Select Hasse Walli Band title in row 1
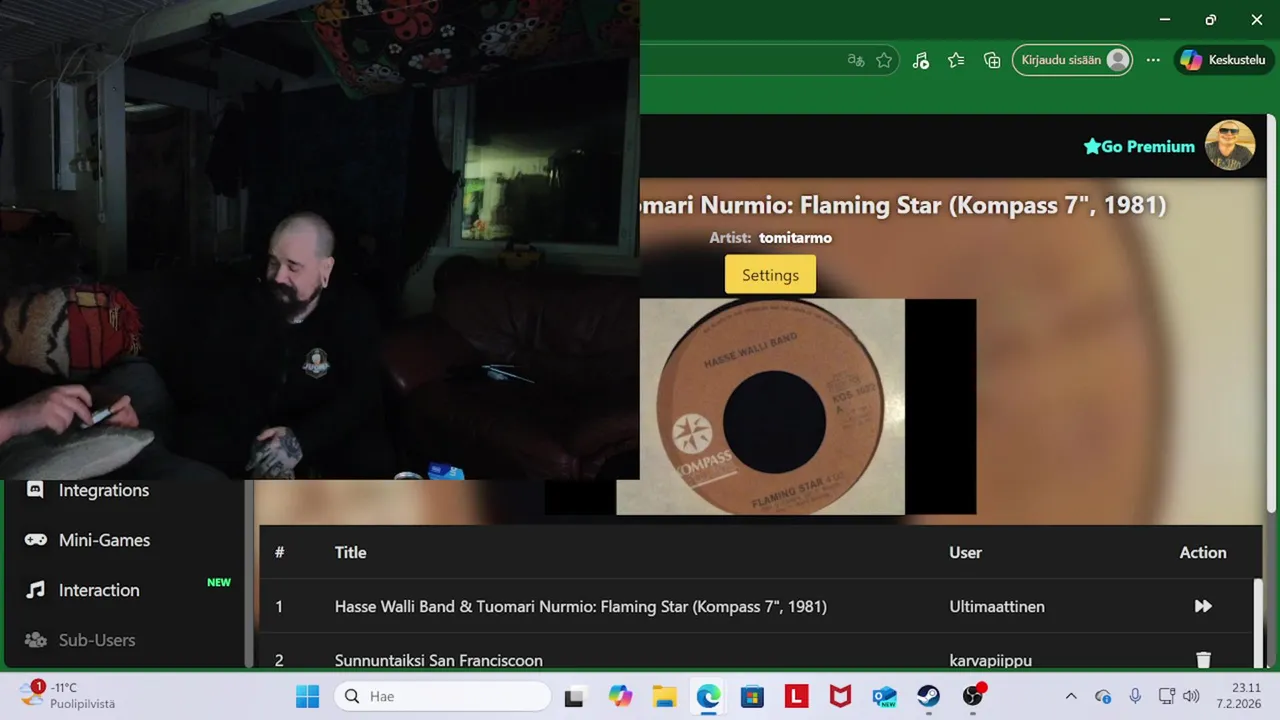Screen dimensions: 1280x720 coord(580,606)
